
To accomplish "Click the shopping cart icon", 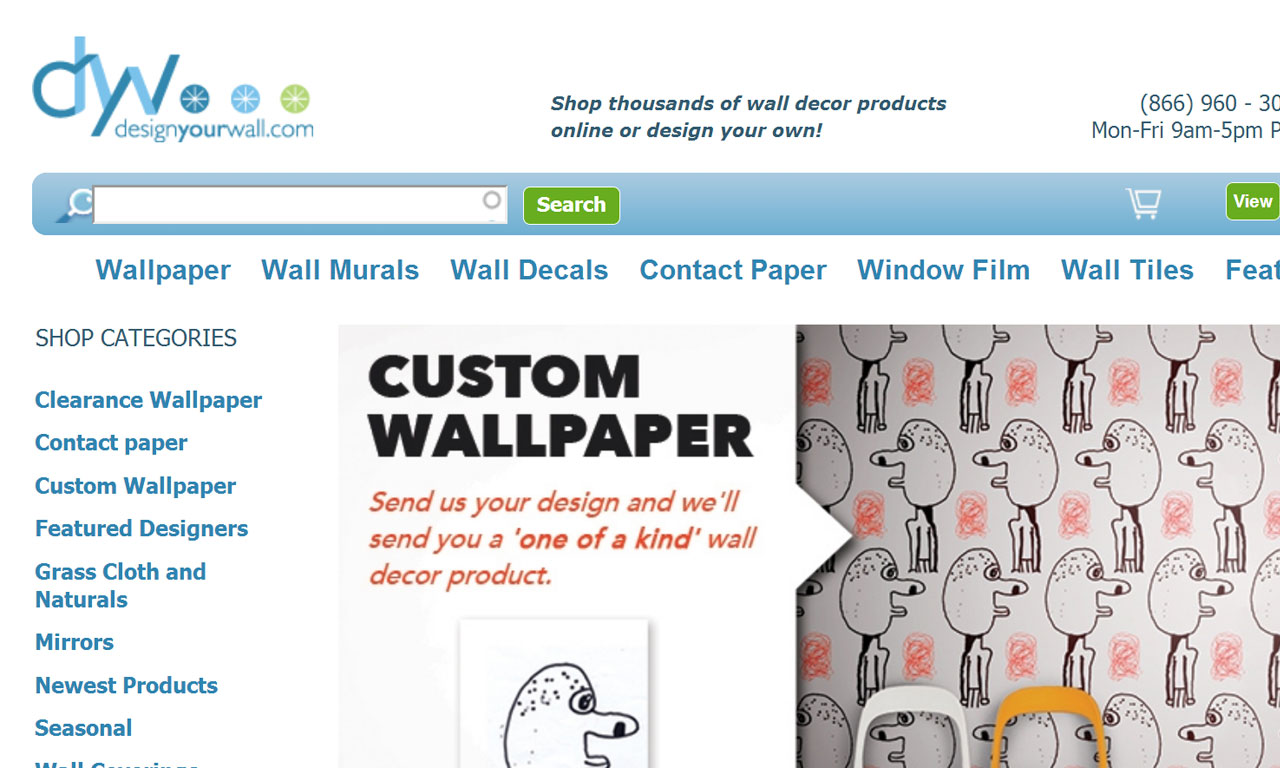I will pyautogui.click(x=1144, y=203).
